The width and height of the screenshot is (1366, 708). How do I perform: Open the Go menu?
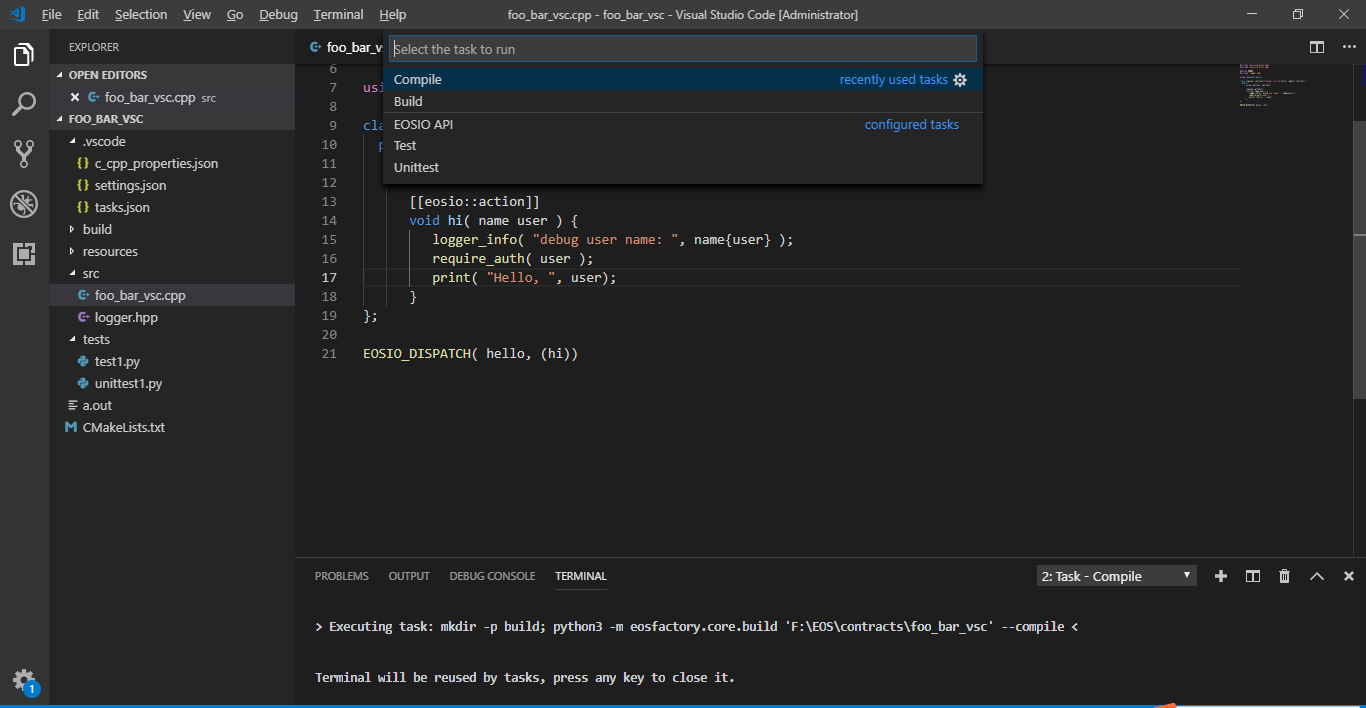click(235, 14)
